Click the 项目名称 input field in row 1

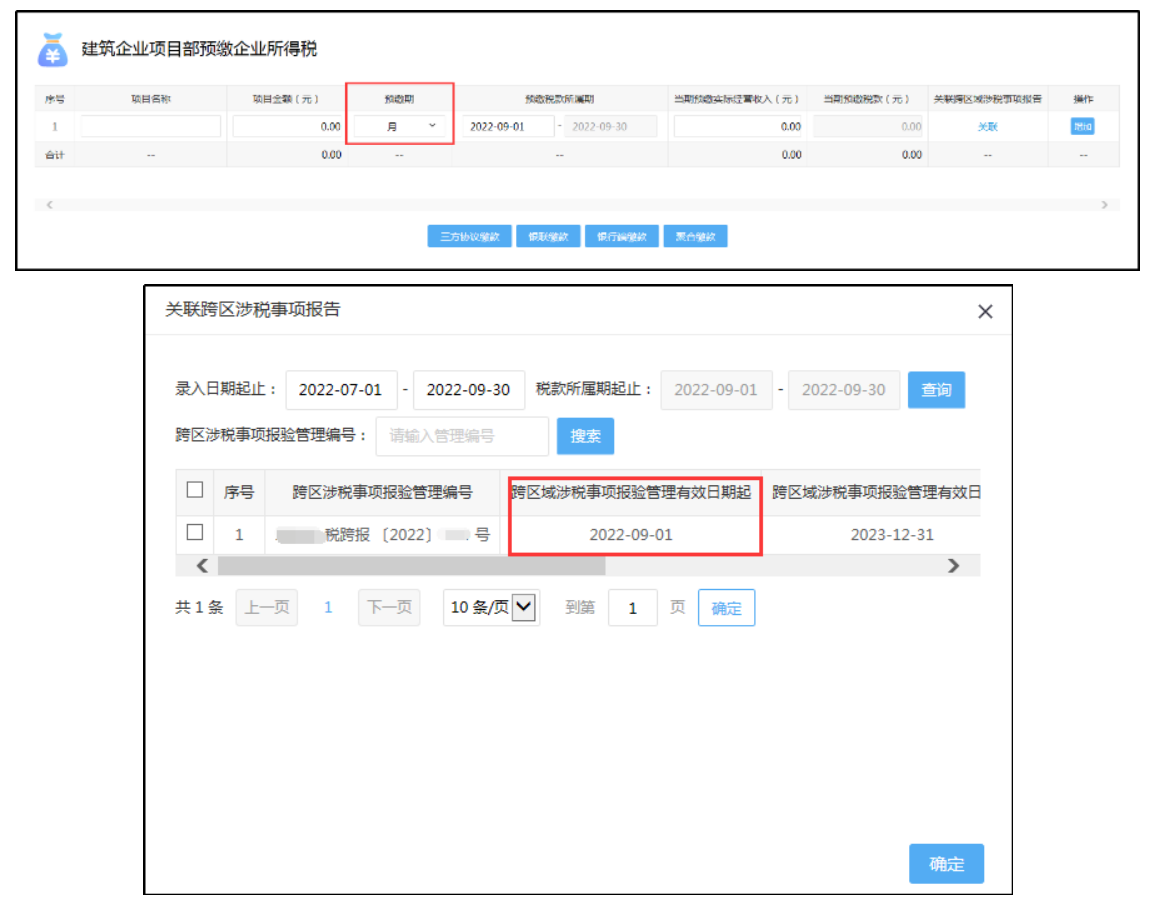pos(151,126)
